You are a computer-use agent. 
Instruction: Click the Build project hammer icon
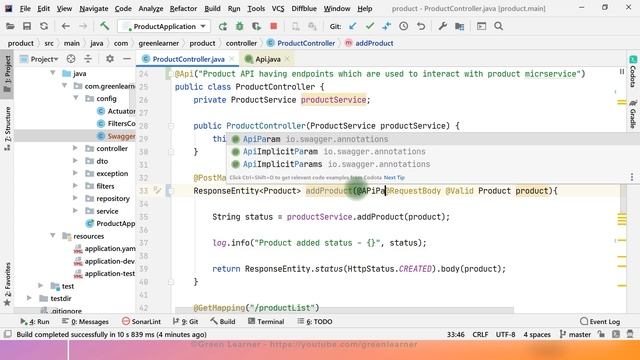(104, 26)
